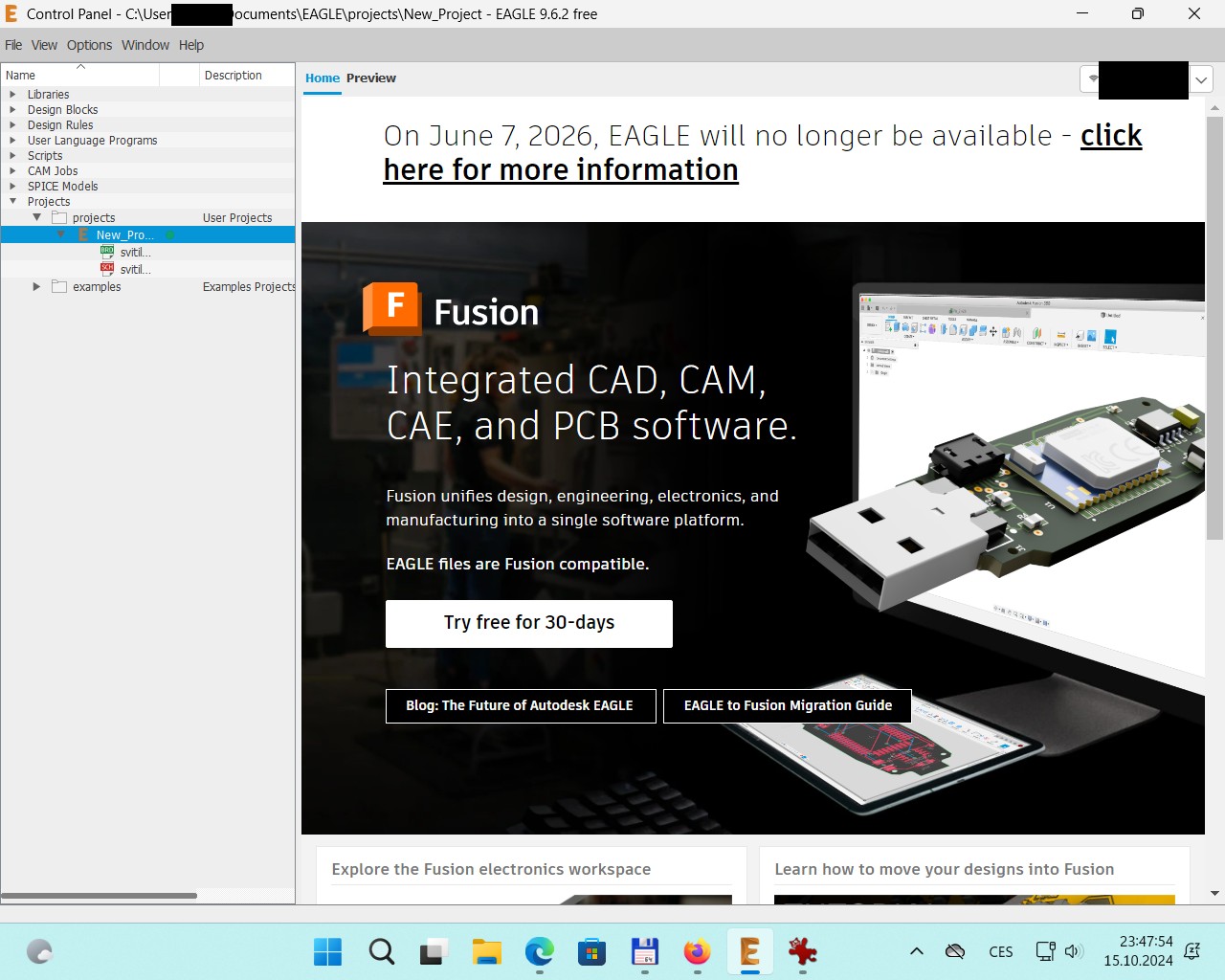1225x980 pixels.
Task: Click the examples folder icon
Action: pyautogui.click(x=59, y=286)
